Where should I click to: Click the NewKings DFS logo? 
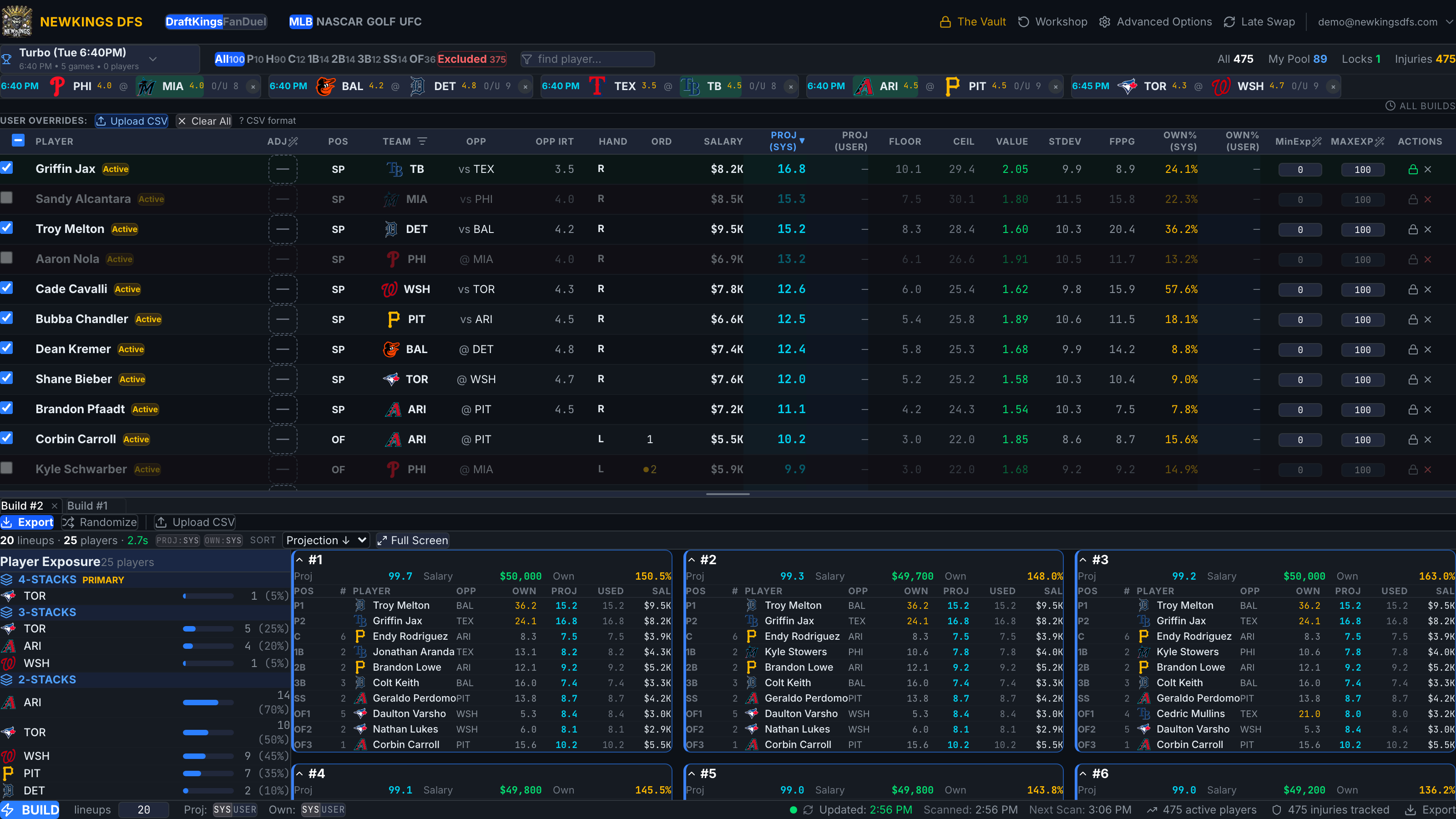(x=17, y=21)
